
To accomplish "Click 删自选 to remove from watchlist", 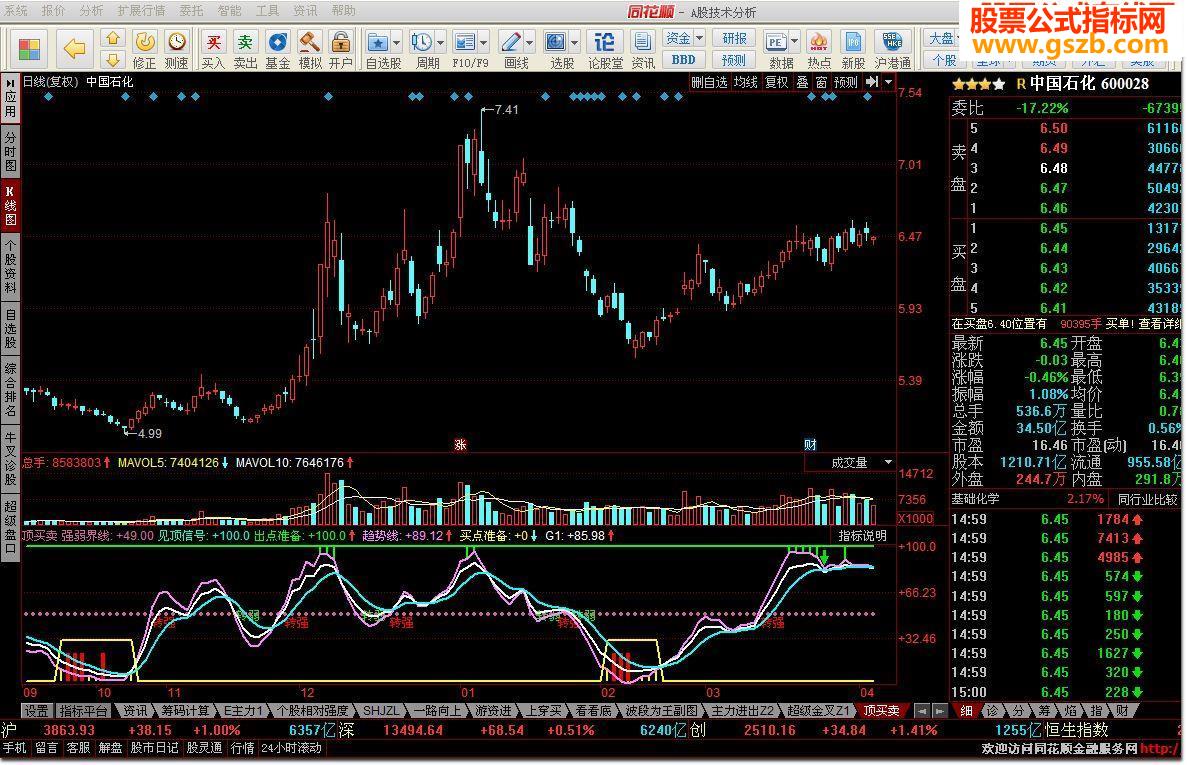I will coord(709,82).
